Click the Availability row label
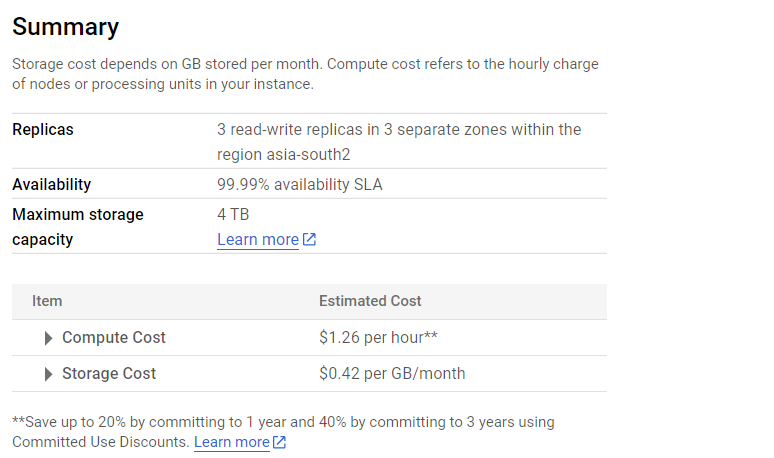The image size is (774, 458). pos(52,185)
